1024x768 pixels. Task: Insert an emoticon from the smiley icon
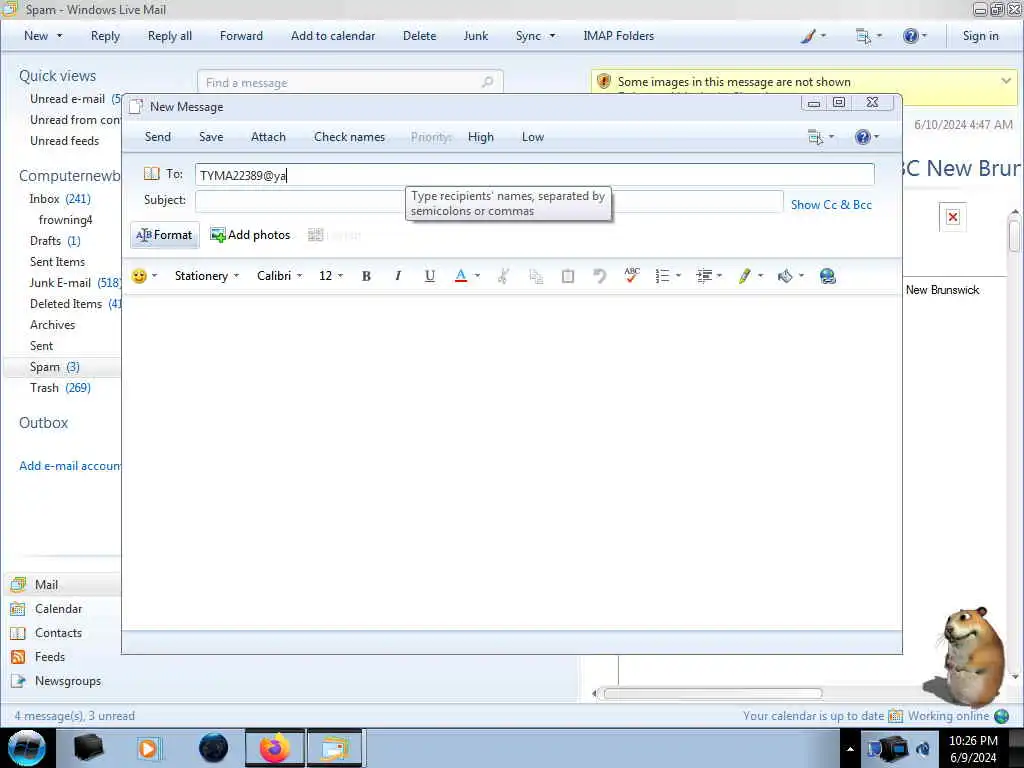[x=139, y=276]
